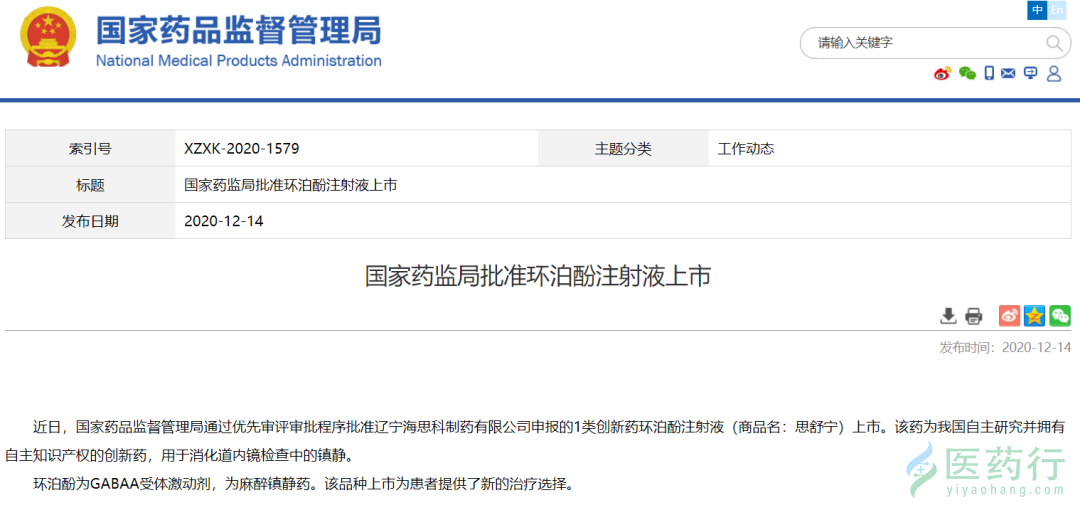Click the paragraph starting with 近日
Viewport: 1080px width, 510px height.
pos(537,441)
